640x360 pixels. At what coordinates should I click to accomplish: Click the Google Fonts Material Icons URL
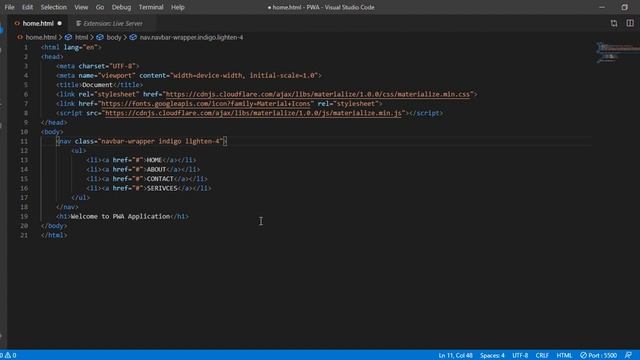[206, 104]
